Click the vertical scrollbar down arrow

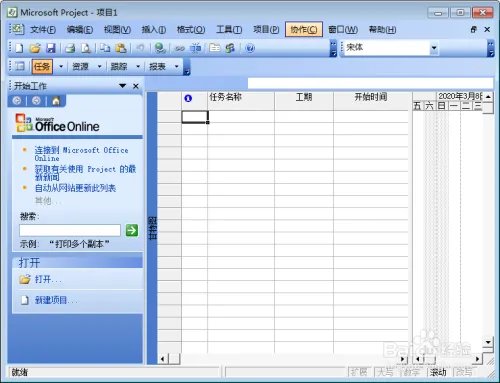[x=488, y=342]
